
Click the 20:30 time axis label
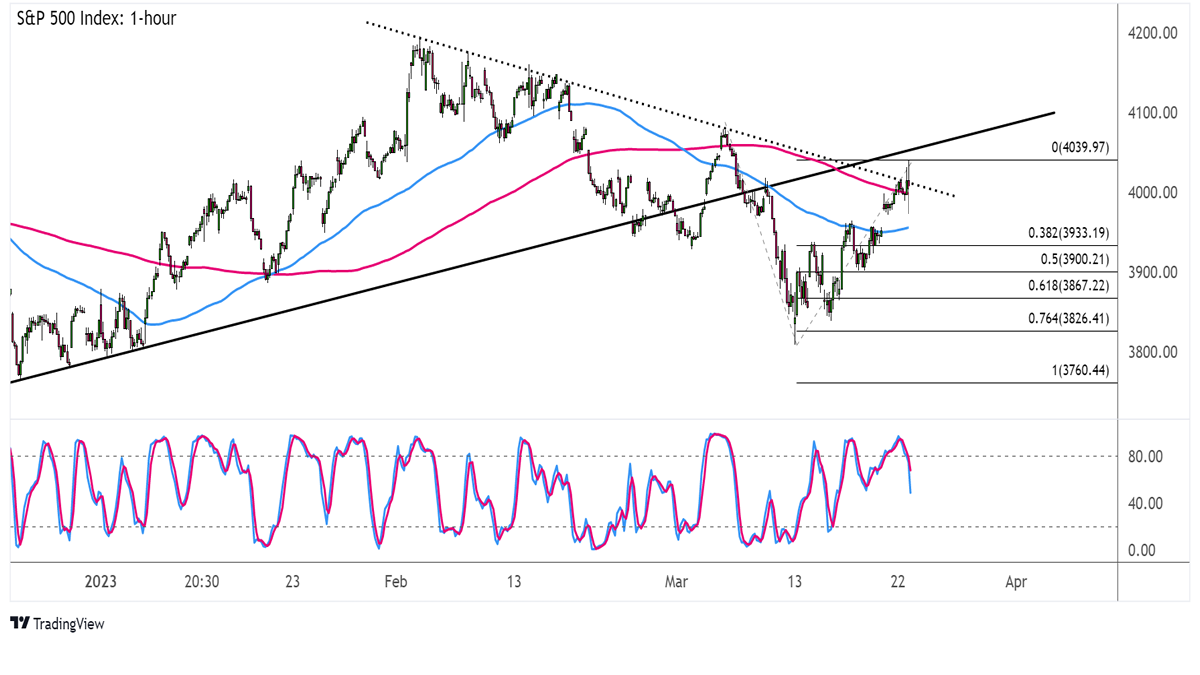[202, 581]
